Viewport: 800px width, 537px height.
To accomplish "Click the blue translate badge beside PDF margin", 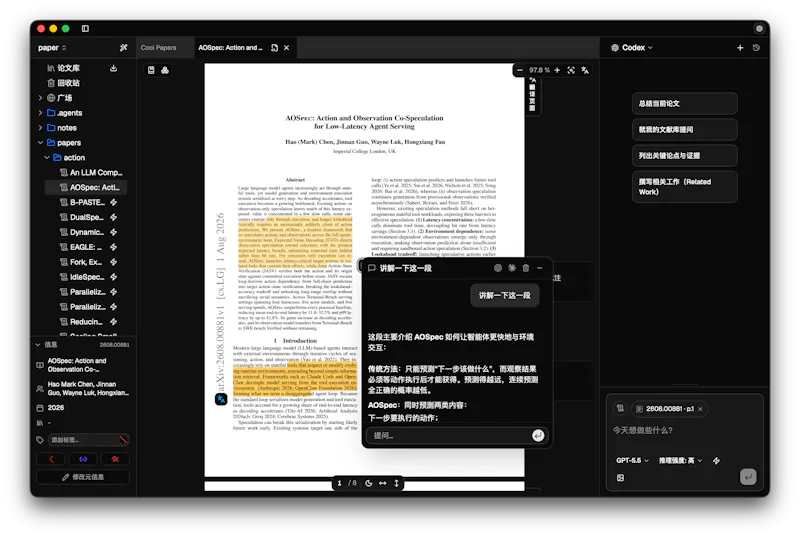I will pos(221,399).
